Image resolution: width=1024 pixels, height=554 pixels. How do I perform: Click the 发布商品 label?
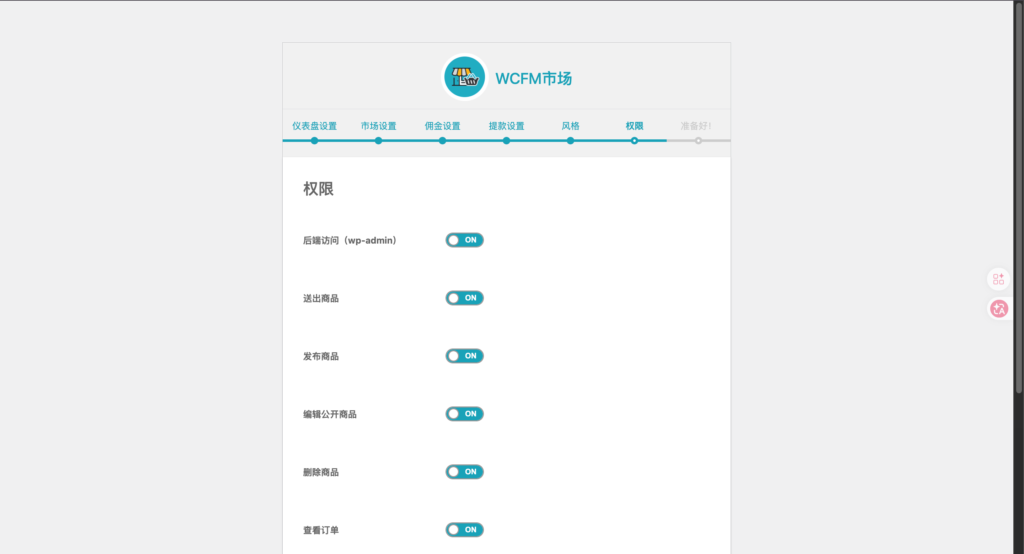321,356
